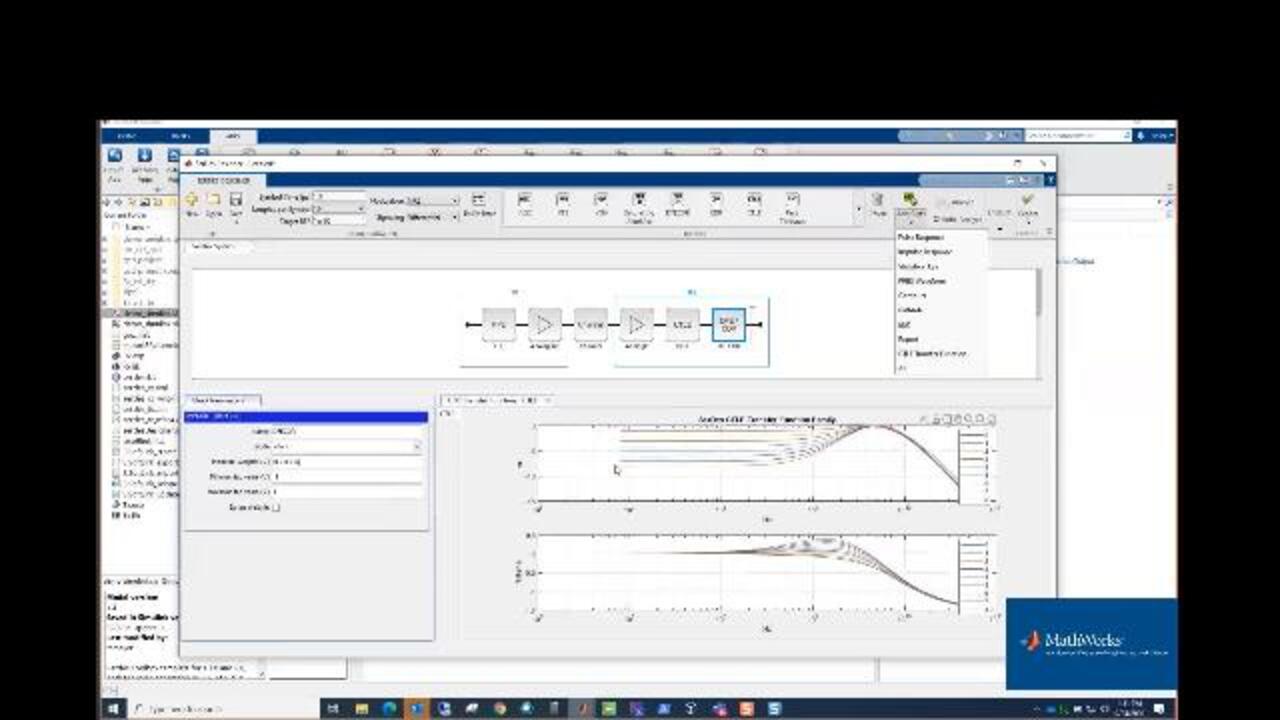The height and width of the screenshot is (720, 1280).
Task: Switch to the HOME tab in MATLAB window
Action: tap(126, 136)
